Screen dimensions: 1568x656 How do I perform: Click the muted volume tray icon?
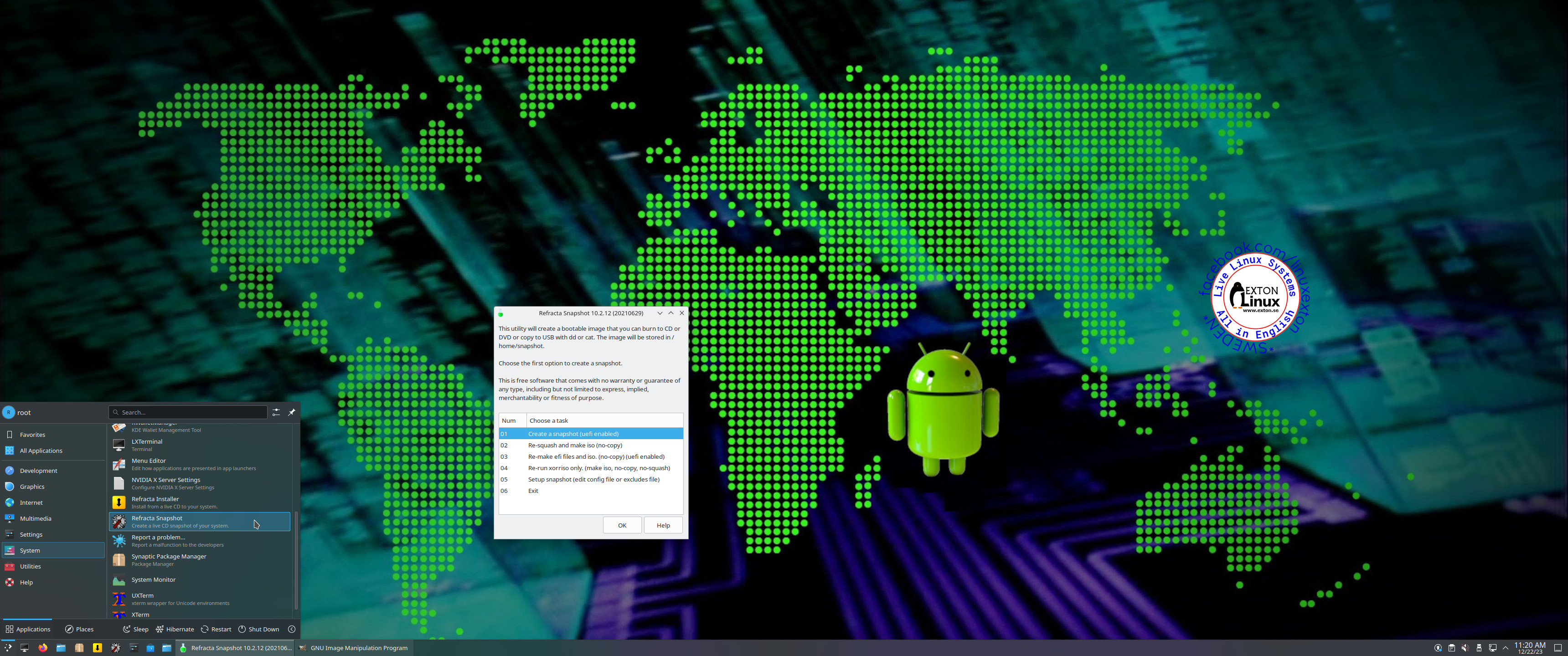tap(1465, 647)
